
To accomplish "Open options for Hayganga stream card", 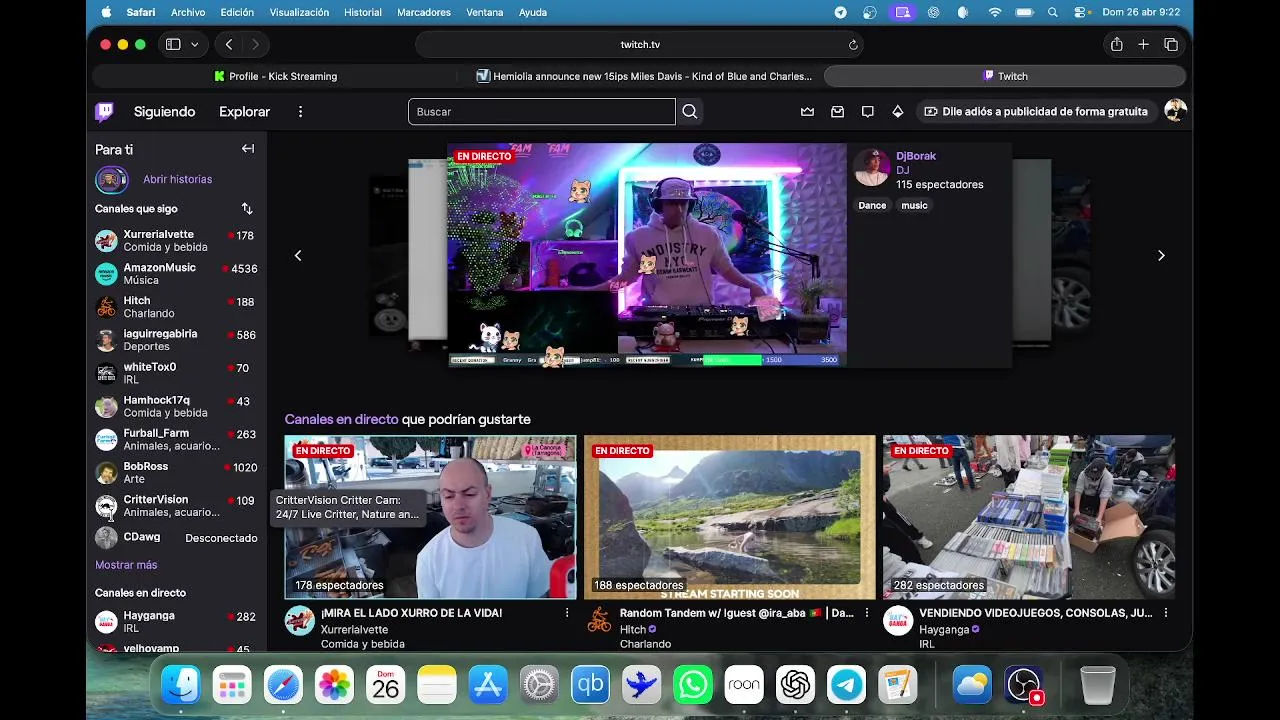I will [1165, 613].
